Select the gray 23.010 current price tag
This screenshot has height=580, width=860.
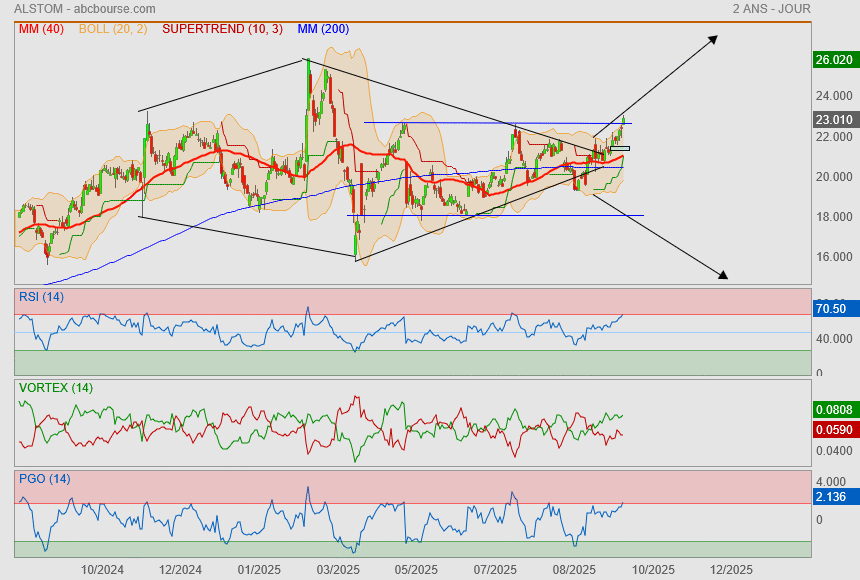(x=834, y=120)
